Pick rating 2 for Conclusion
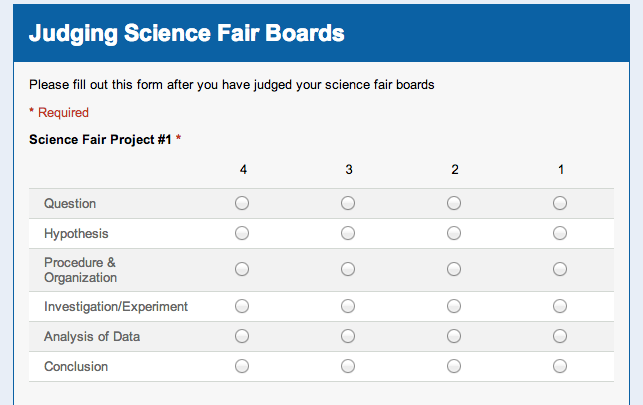Viewport: 643px width, 405px height. pyautogui.click(x=454, y=366)
